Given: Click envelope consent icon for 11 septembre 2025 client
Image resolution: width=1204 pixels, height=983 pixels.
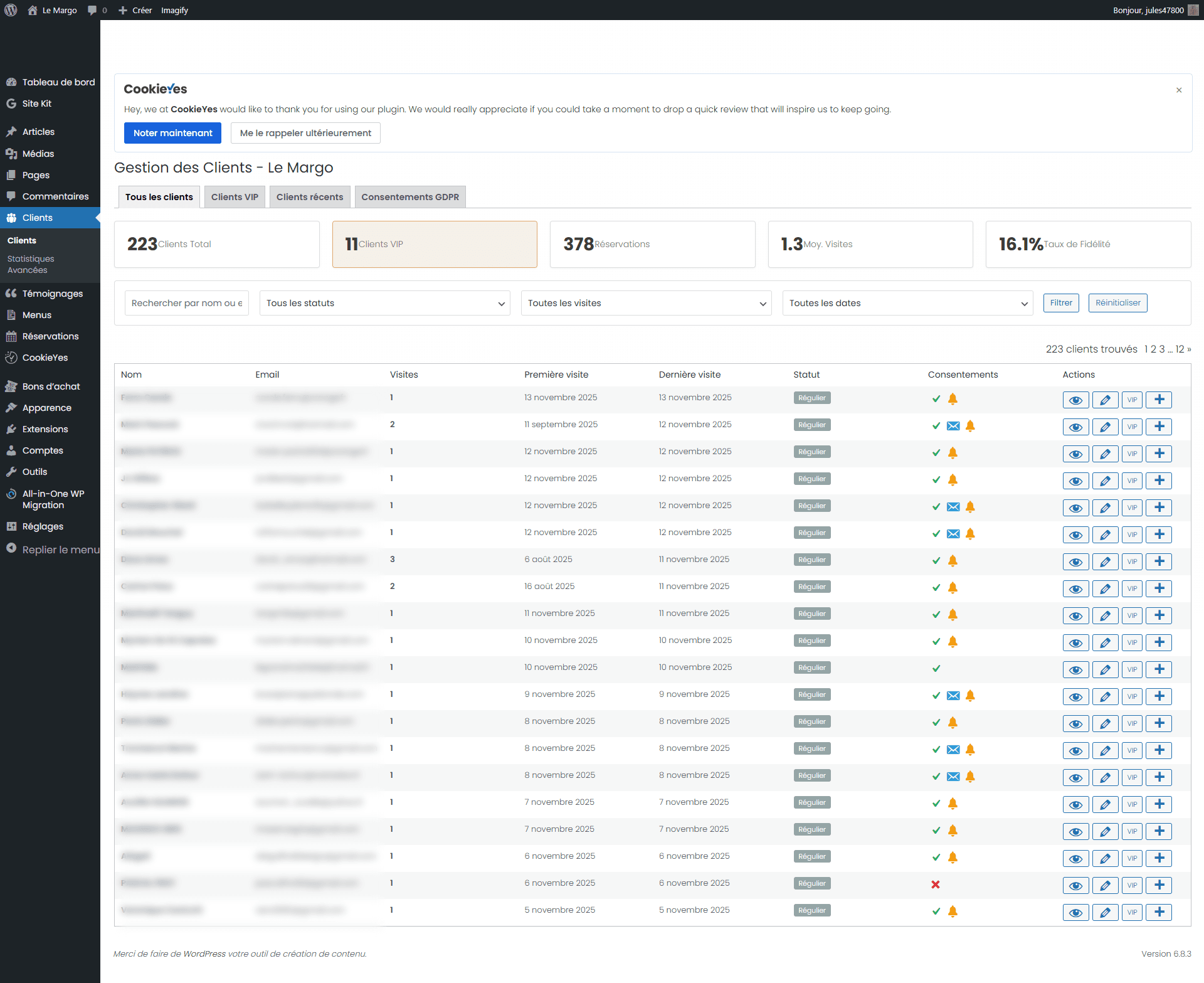Looking at the screenshot, I should coord(953,426).
